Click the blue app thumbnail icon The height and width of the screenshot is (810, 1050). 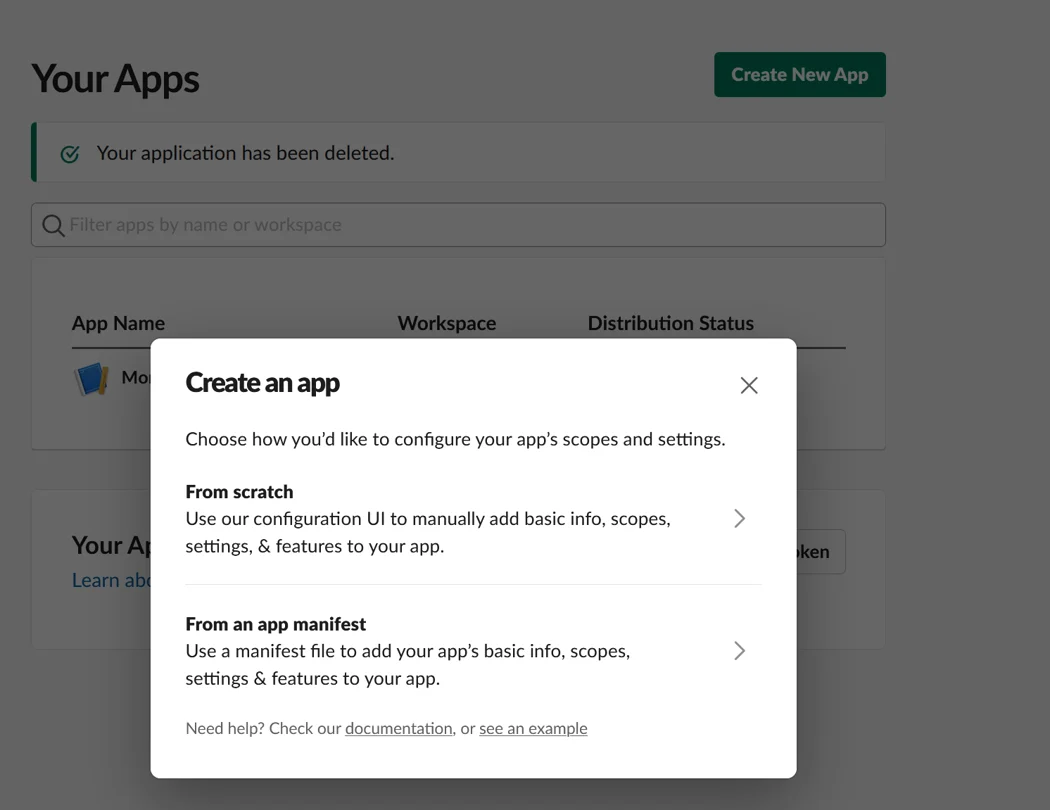coord(92,379)
